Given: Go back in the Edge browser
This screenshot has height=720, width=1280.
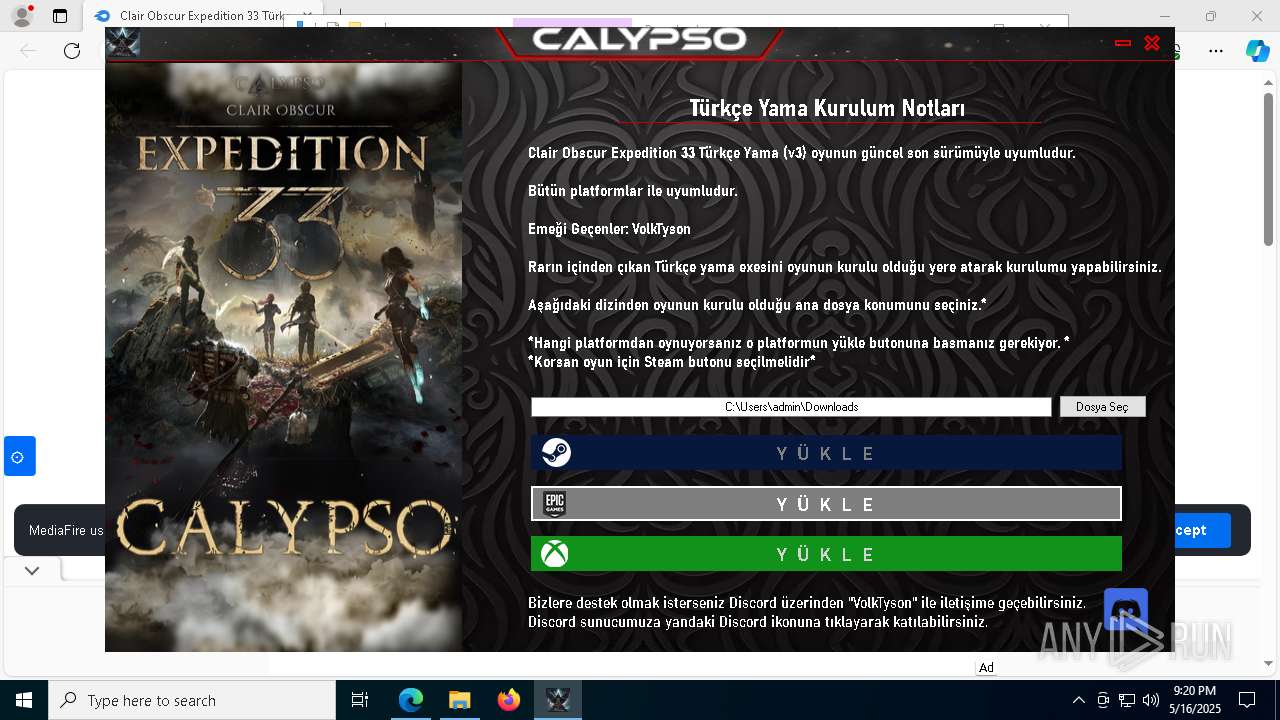Looking at the screenshot, I should [x=28, y=51].
